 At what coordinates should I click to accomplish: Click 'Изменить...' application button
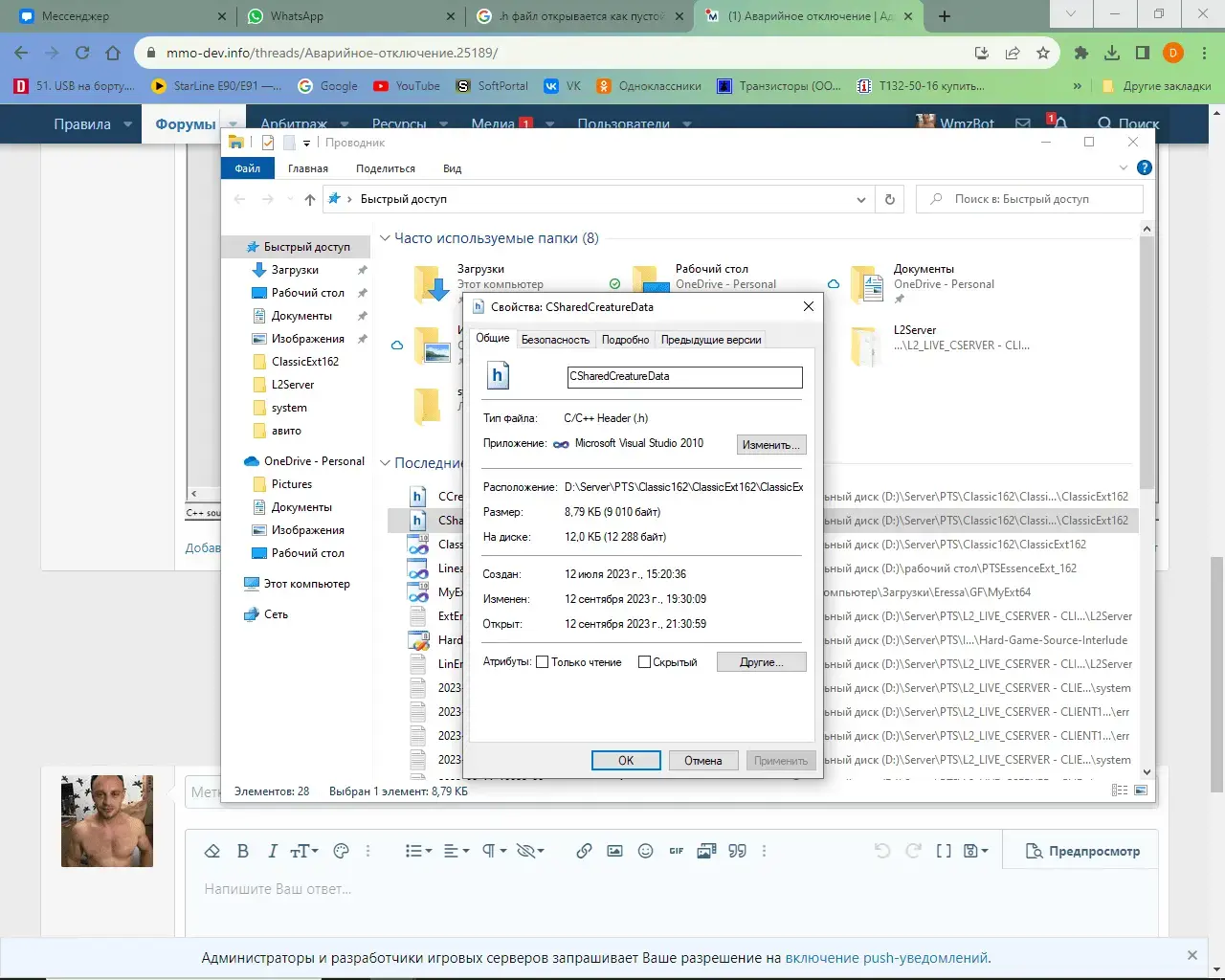pyautogui.click(x=771, y=445)
